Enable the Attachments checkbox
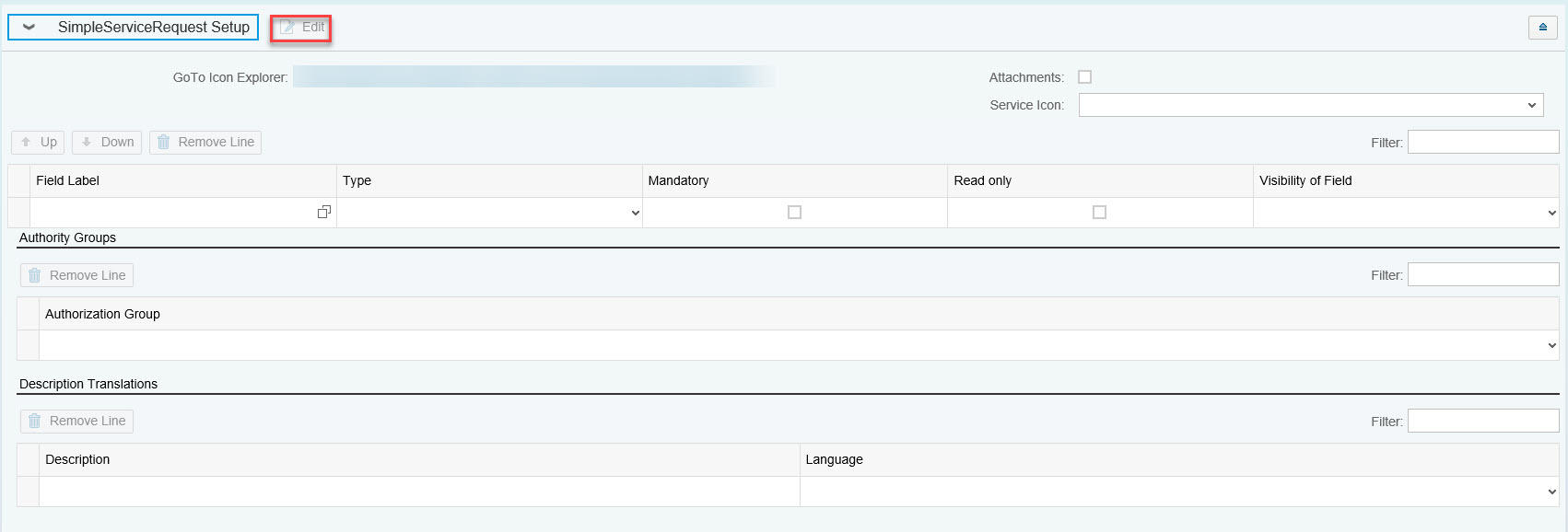The height and width of the screenshot is (532, 1568). tap(1084, 77)
